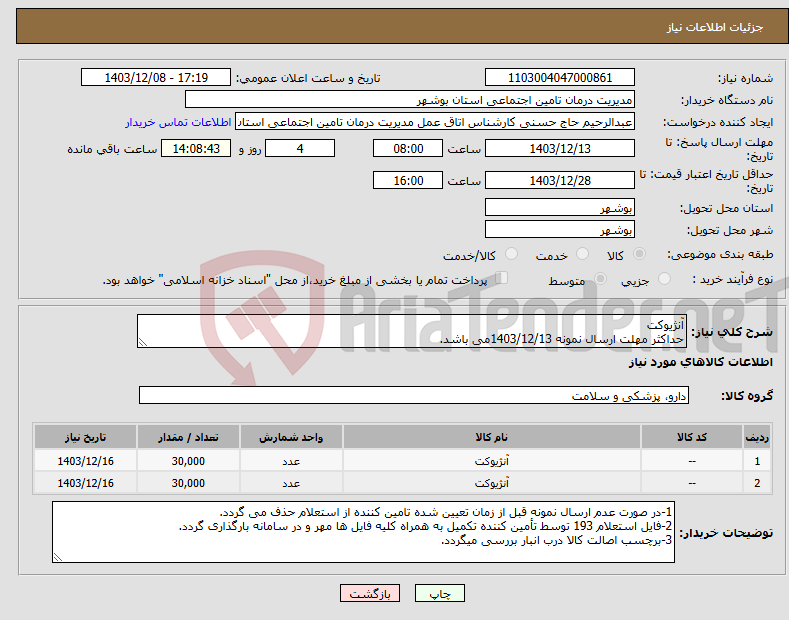Click unit عدد in row 2
The image size is (789, 620).
[291, 483]
